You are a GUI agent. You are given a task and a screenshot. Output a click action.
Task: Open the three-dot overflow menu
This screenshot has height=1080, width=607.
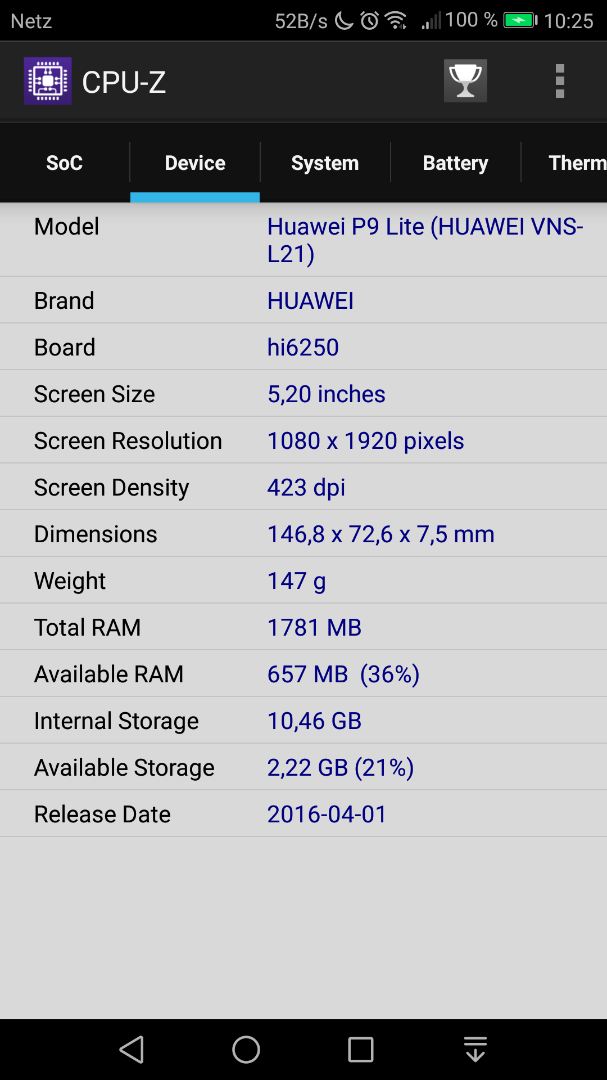pyautogui.click(x=559, y=81)
